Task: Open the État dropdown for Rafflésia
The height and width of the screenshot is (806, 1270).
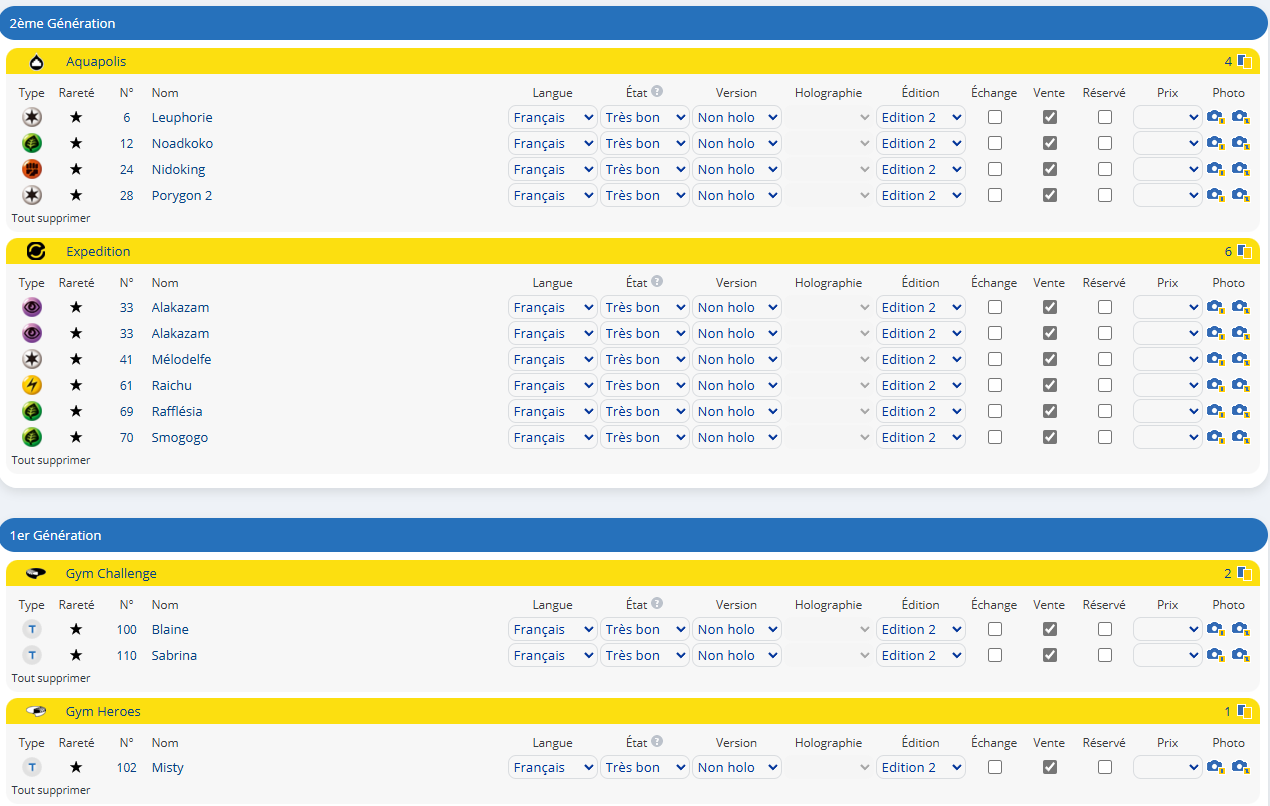Action: [x=645, y=411]
